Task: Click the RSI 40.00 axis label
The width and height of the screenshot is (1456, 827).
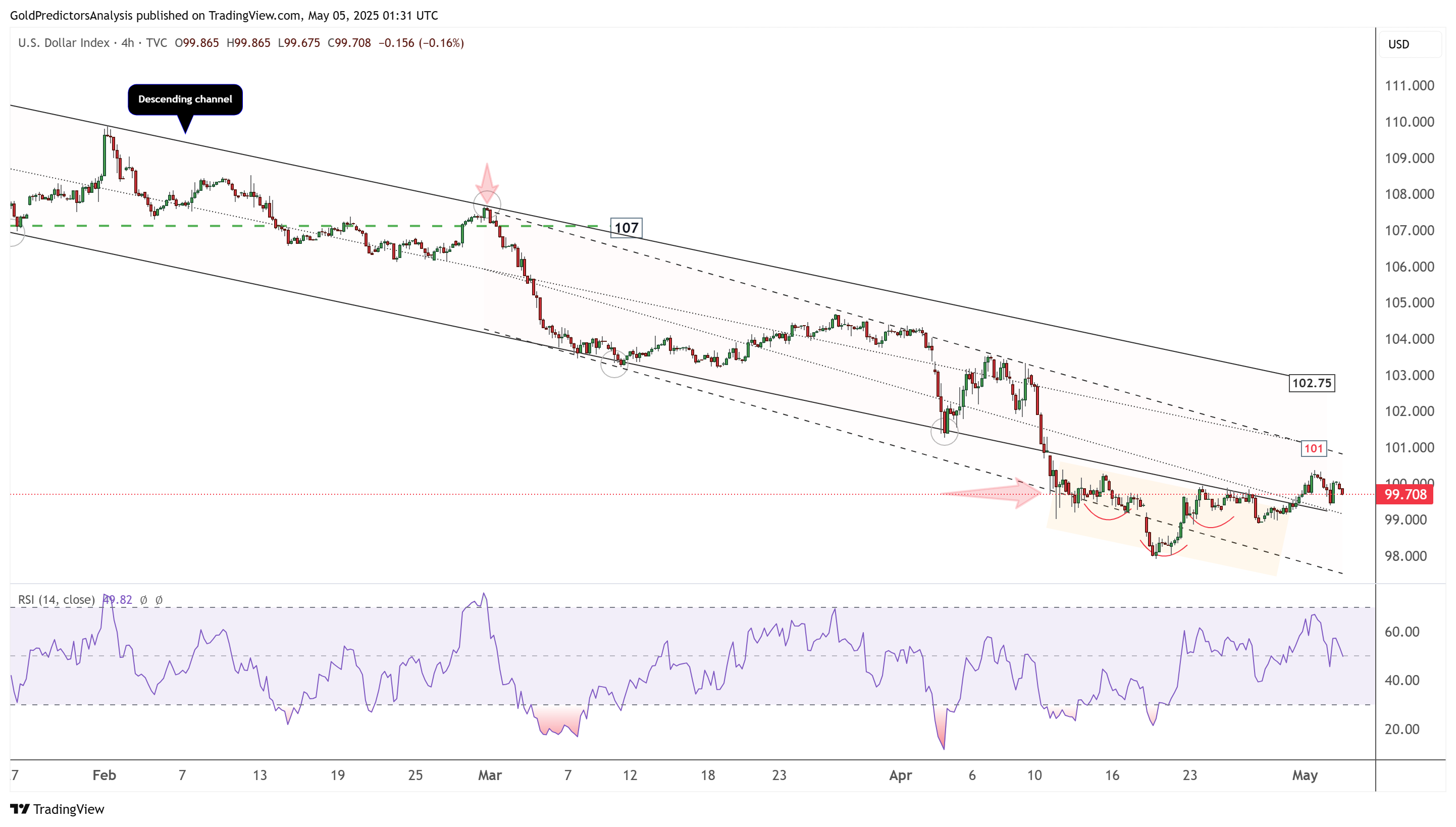Action: 1402,681
